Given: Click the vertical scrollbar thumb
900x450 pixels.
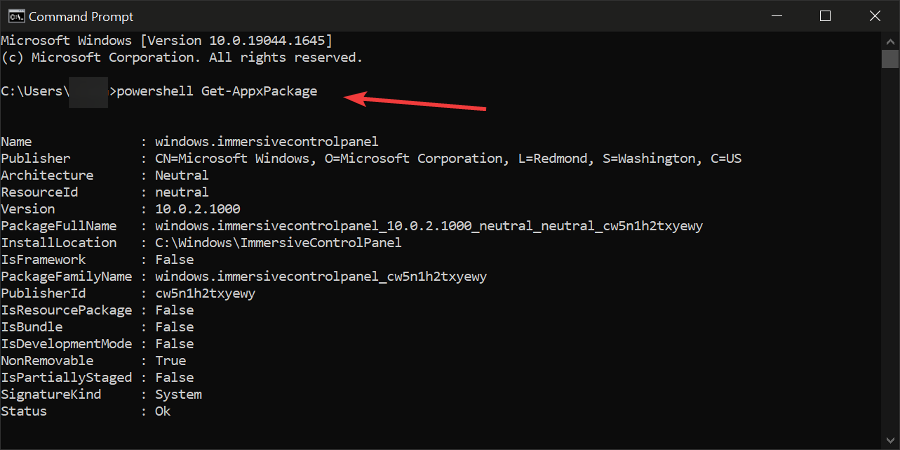Looking at the screenshot, I should coord(890,59).
